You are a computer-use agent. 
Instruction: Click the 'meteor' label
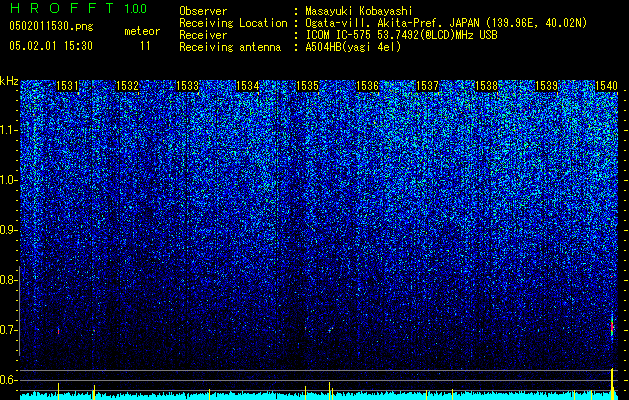142,31
